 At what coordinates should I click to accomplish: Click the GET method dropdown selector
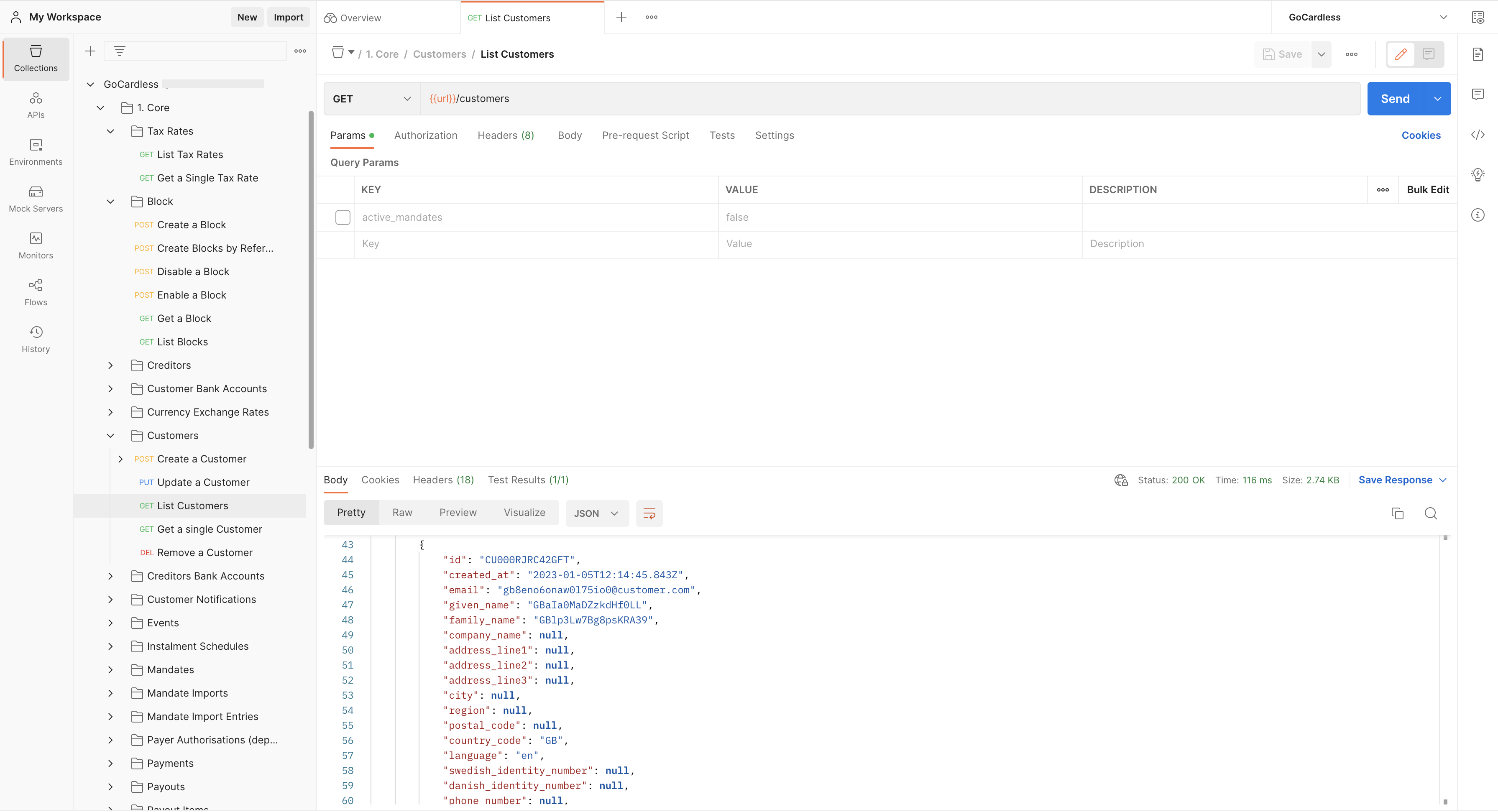[x=370, y=98]
